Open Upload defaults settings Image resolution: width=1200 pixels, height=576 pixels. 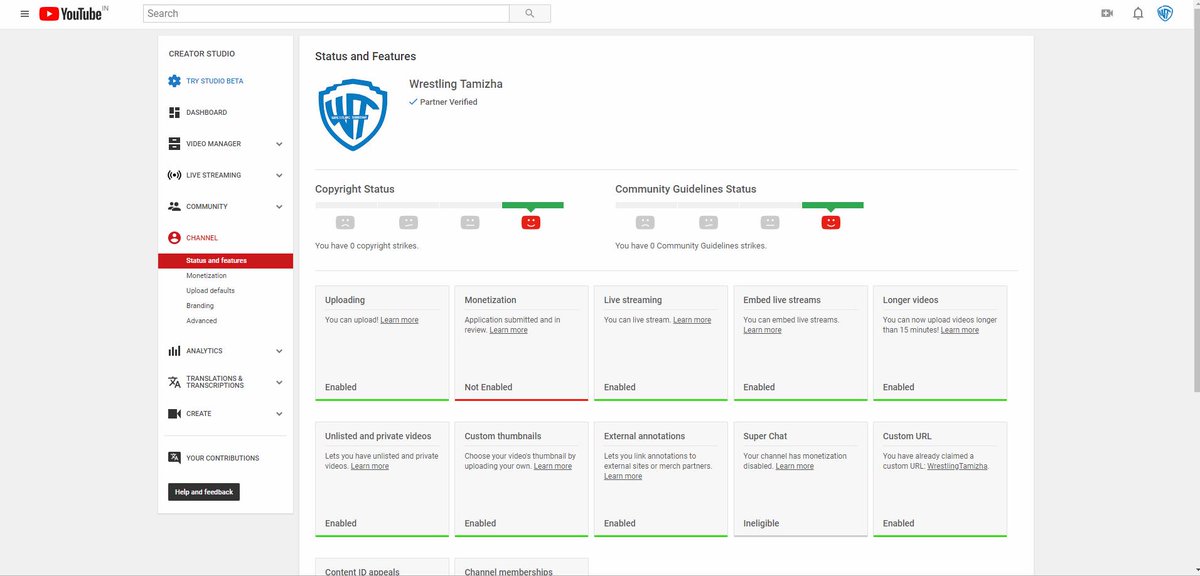click(x=210, y=291)
